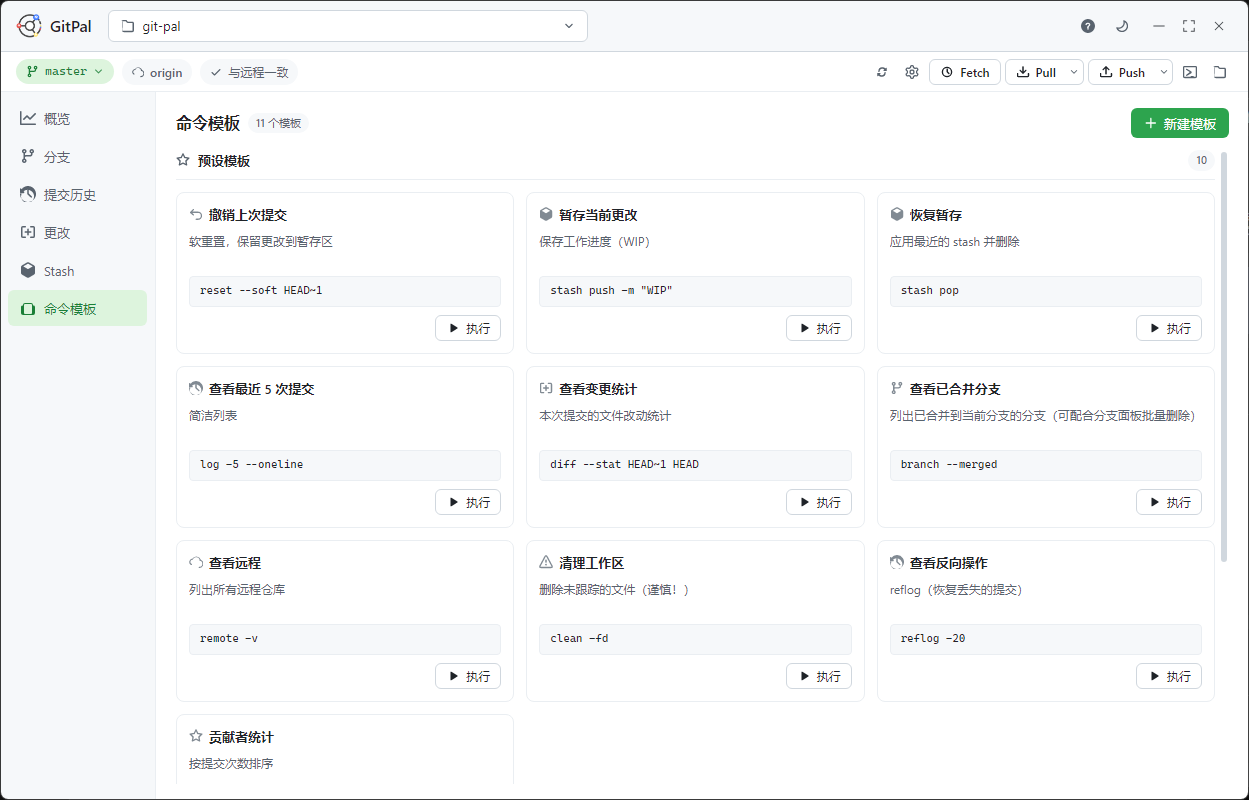Toggle dark mode moon icon
The image size is (1249, 800).
(x=1122, y=26)
